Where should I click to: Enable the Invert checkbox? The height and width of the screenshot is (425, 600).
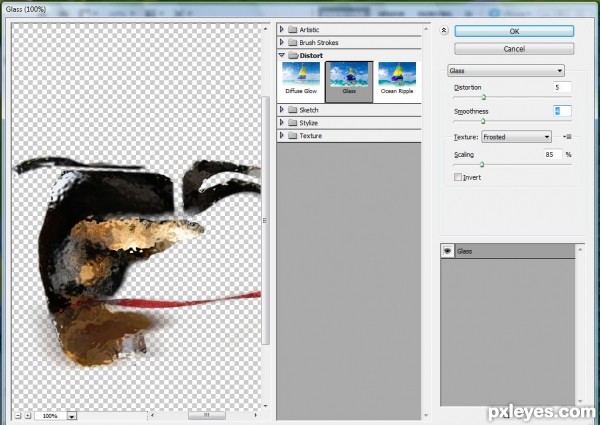coord(458,177)
